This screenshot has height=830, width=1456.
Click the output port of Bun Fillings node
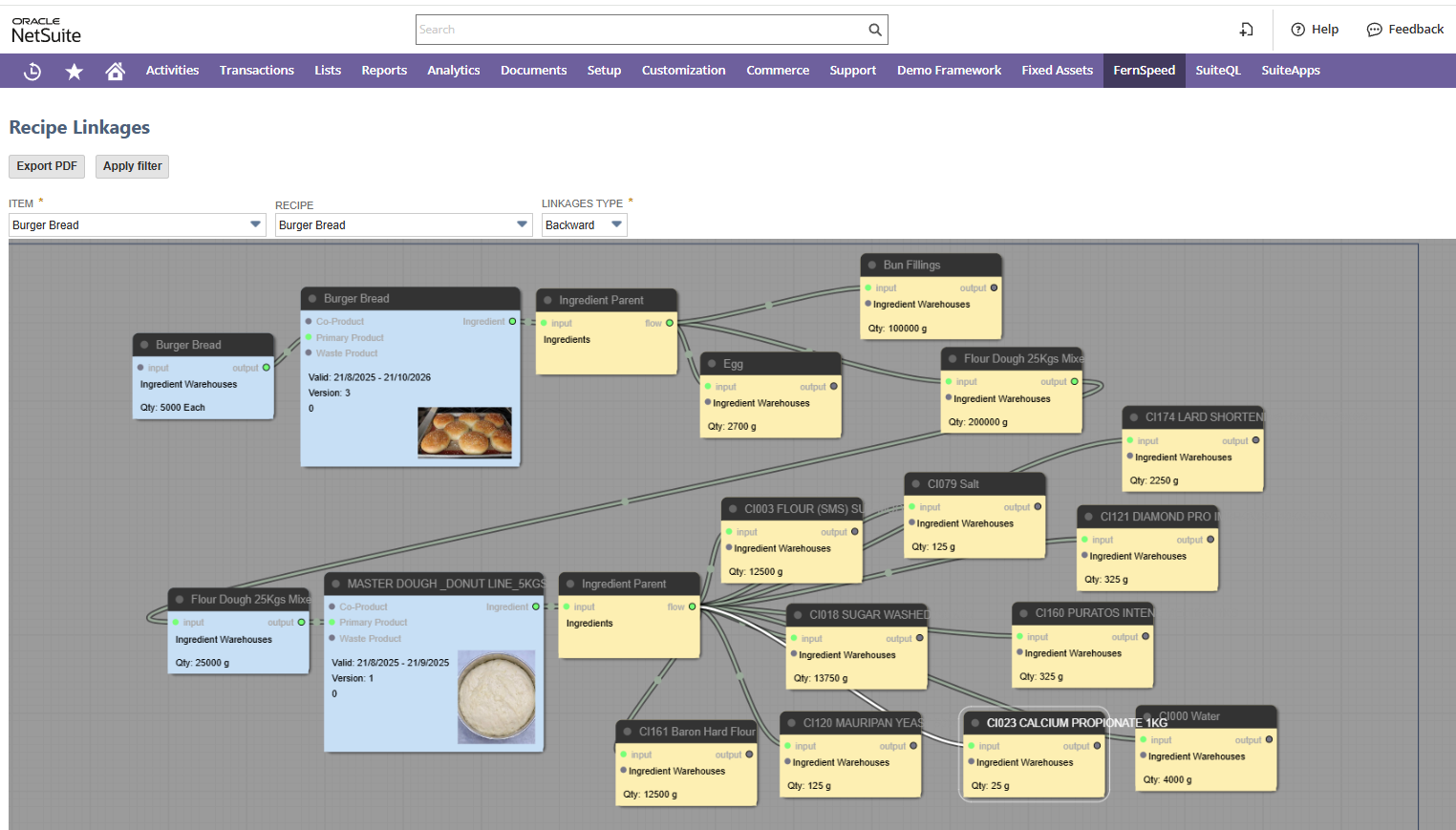[x=994, y=287]
